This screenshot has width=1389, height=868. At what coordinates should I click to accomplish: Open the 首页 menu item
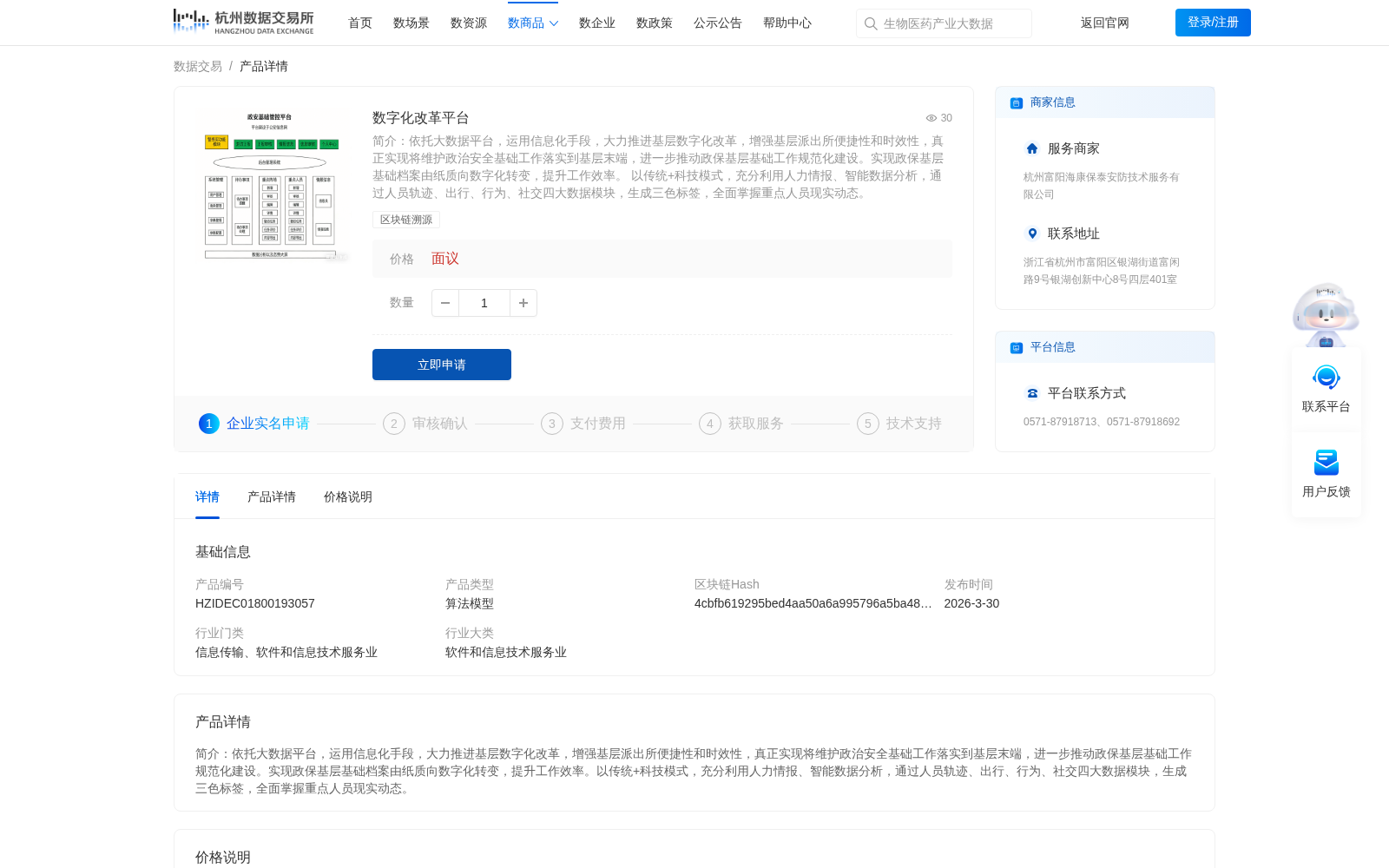(360, 23)
